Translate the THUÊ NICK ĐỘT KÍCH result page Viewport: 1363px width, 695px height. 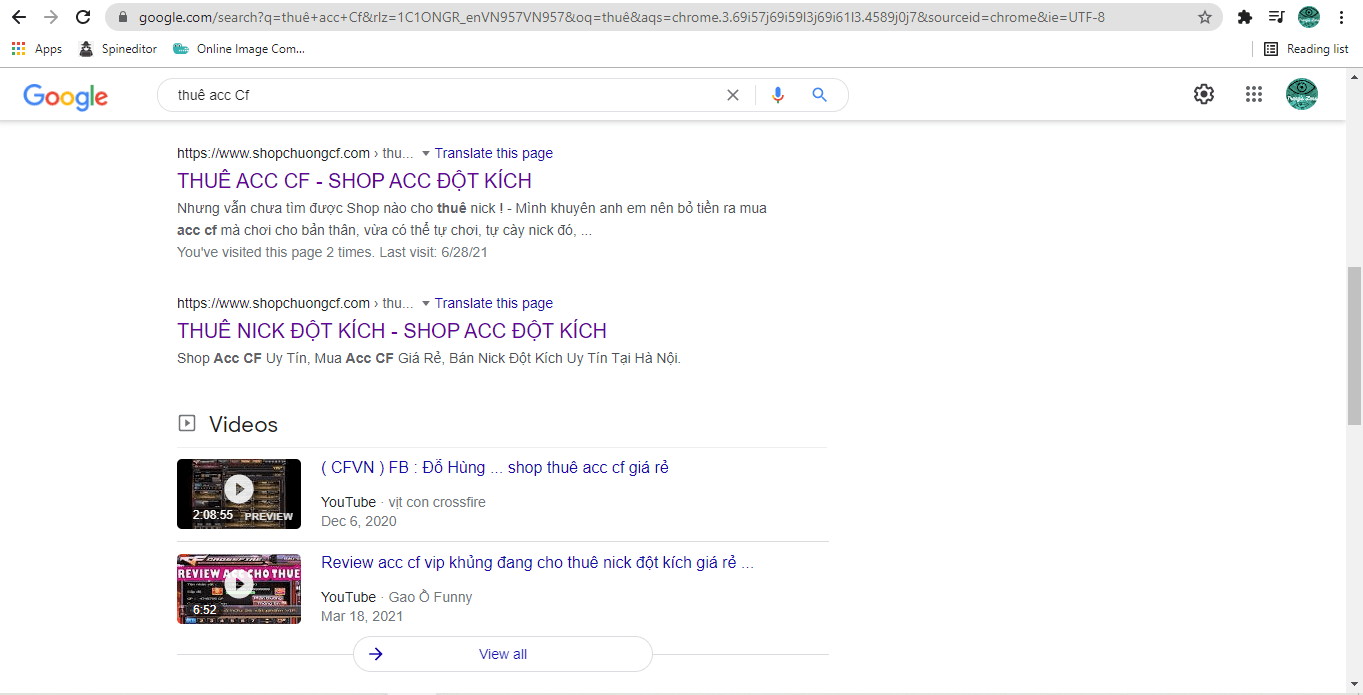coord(494,303)
